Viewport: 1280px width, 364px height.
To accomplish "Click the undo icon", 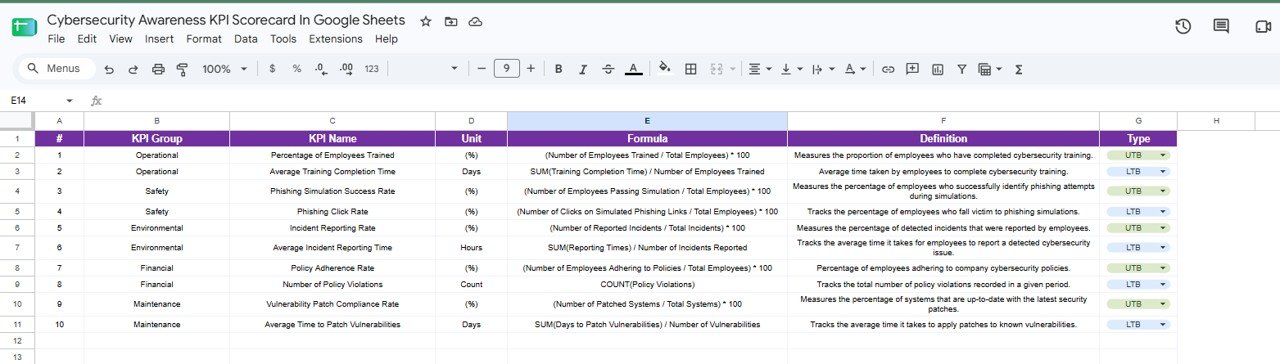I will (108, 69).
